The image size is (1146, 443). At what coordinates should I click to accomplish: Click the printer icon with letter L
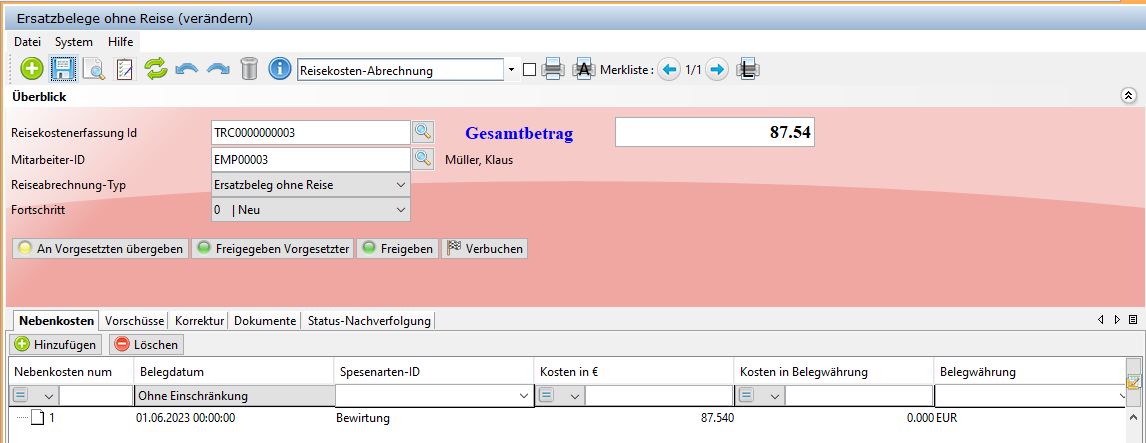pos(748,70)
